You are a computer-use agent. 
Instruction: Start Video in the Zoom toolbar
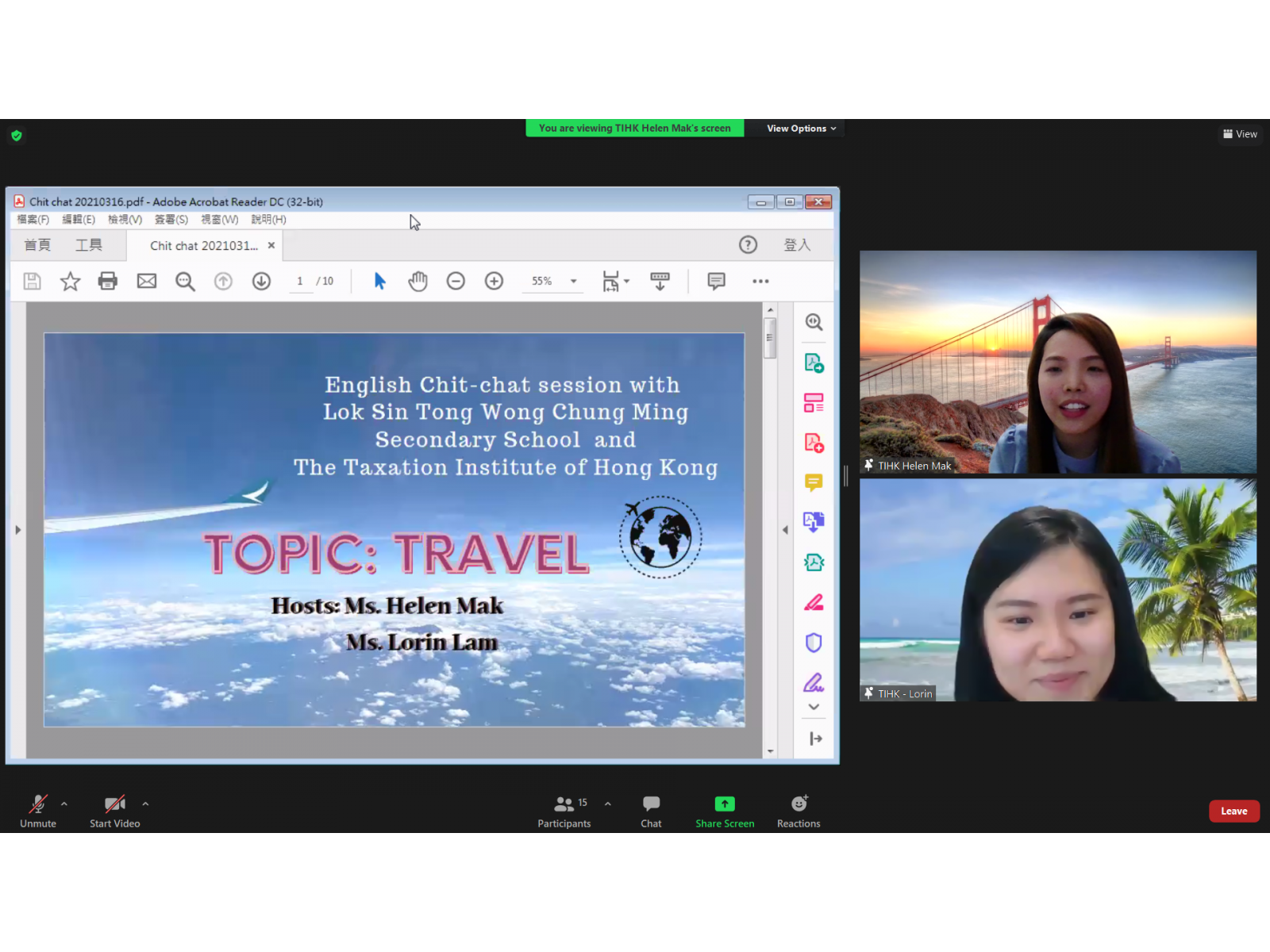point(114,811)
